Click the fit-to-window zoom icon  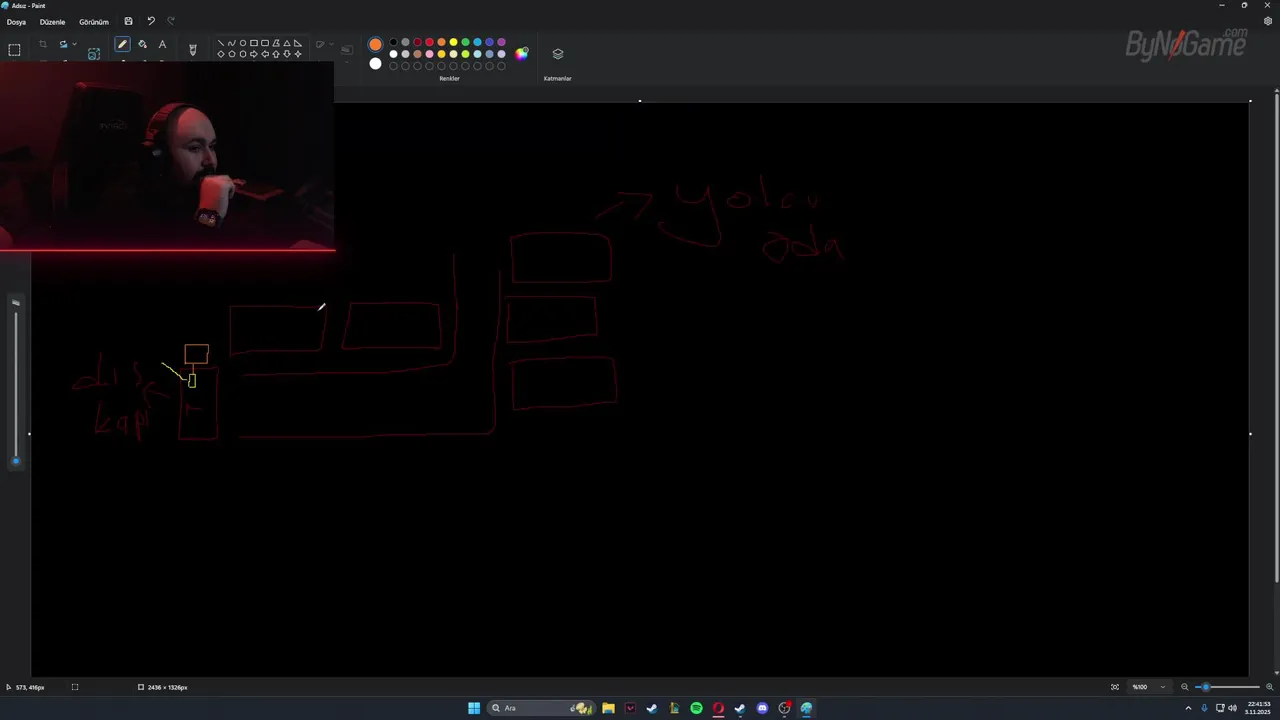1115,687
